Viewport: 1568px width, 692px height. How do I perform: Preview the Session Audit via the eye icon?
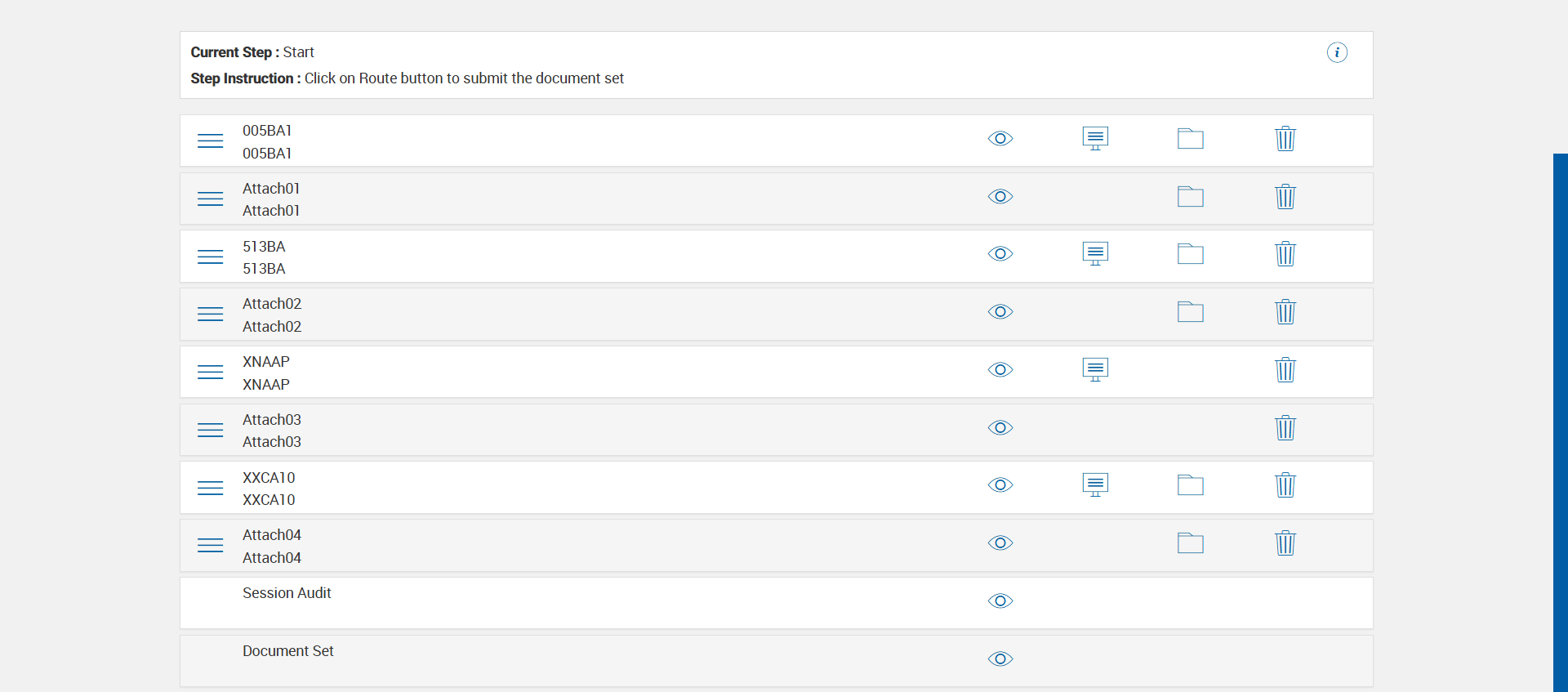[x=1000, y=601]
